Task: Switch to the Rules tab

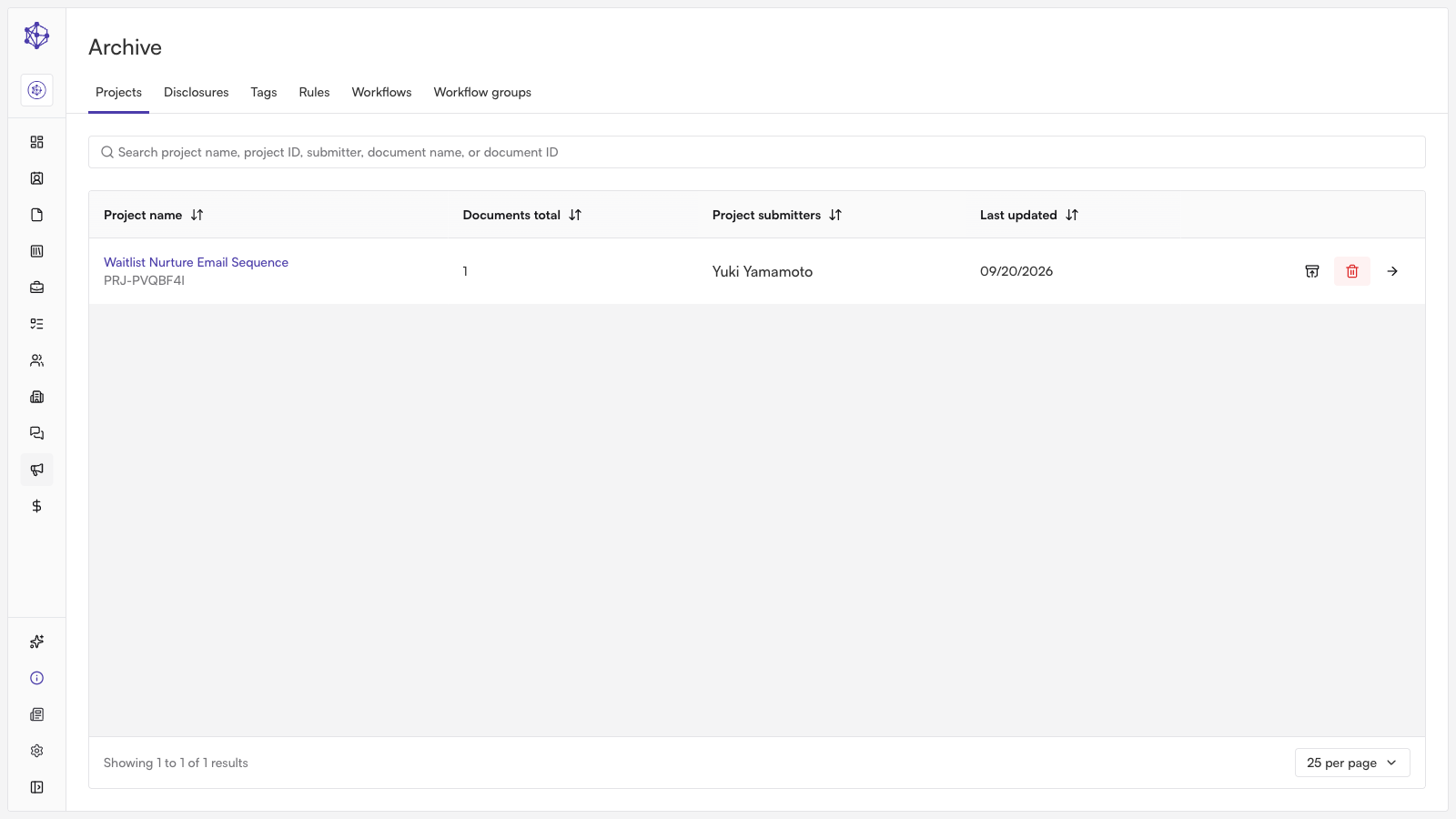Action: pos(314,92)
